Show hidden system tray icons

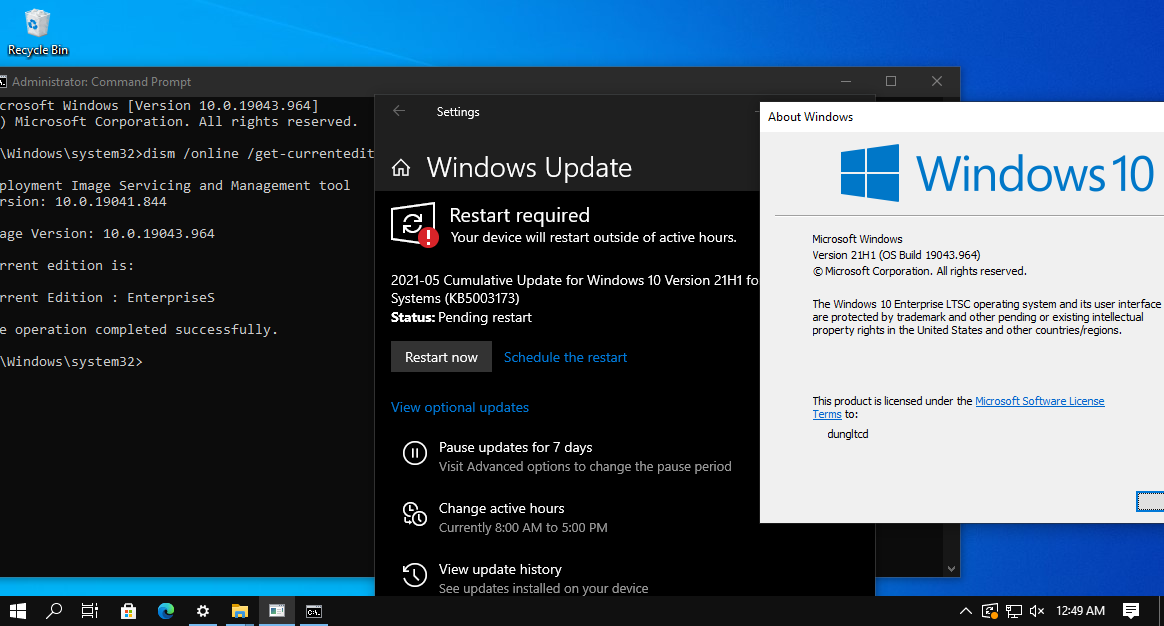click(x=966, y=611)
